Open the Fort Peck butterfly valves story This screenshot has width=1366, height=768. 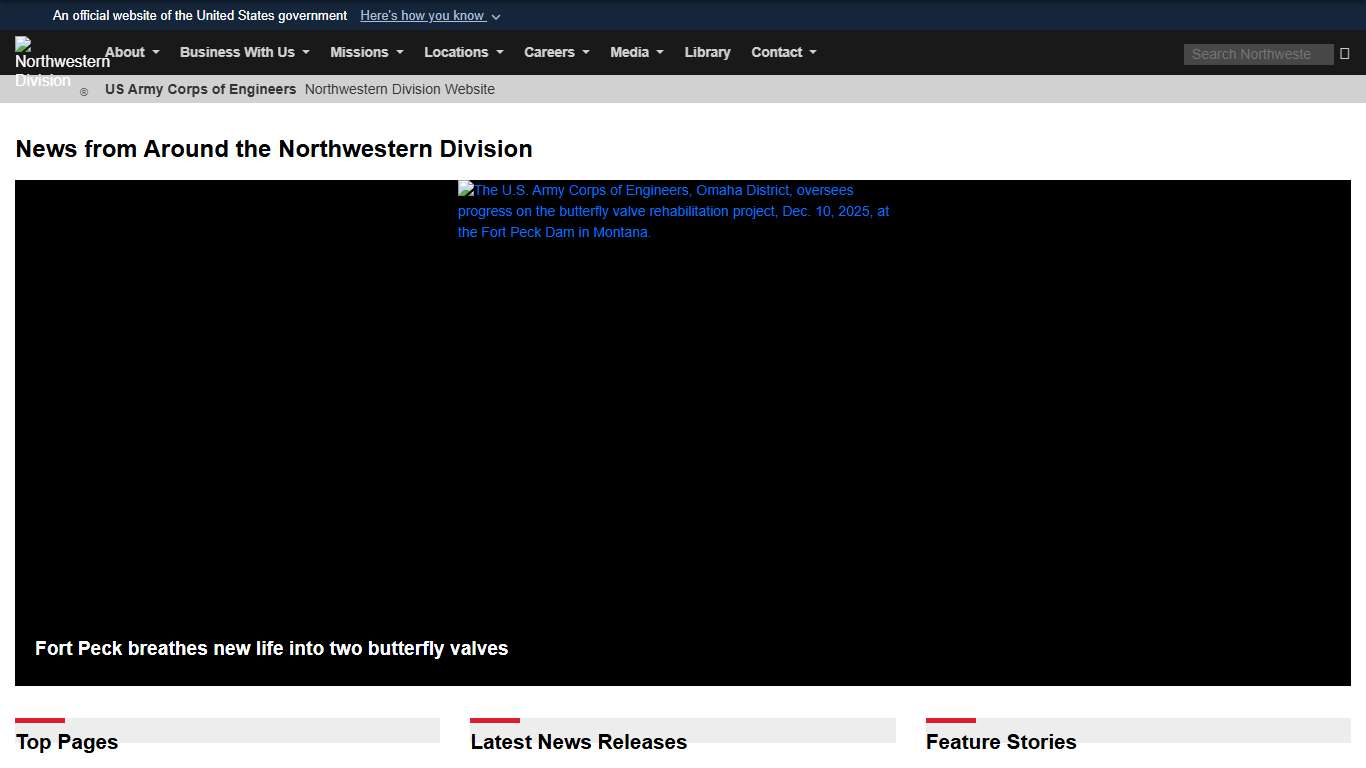coord(271,648)
